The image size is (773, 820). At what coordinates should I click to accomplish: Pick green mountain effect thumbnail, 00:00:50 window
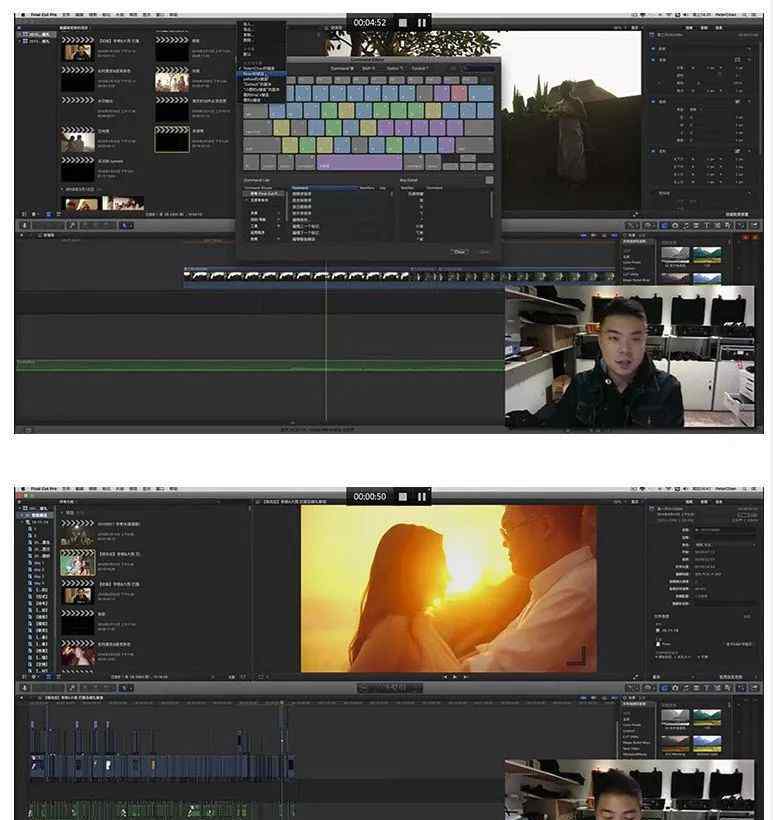coord(707,717)
